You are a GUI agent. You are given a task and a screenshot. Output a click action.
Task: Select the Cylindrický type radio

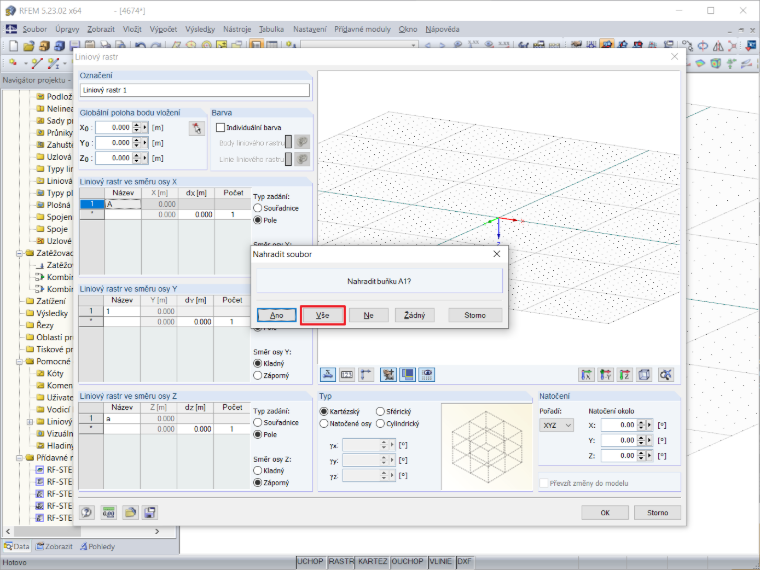tap(380, 423)
